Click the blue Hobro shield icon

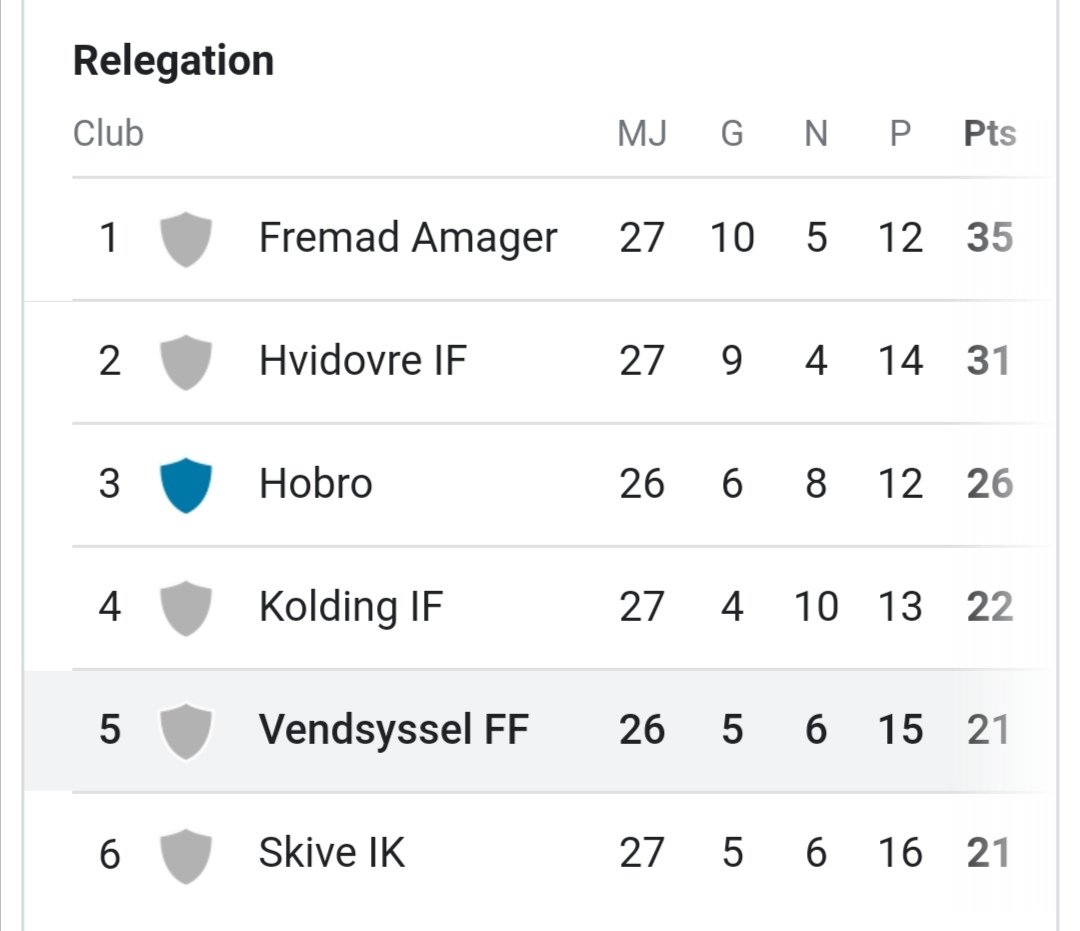[x=185, y=485]
